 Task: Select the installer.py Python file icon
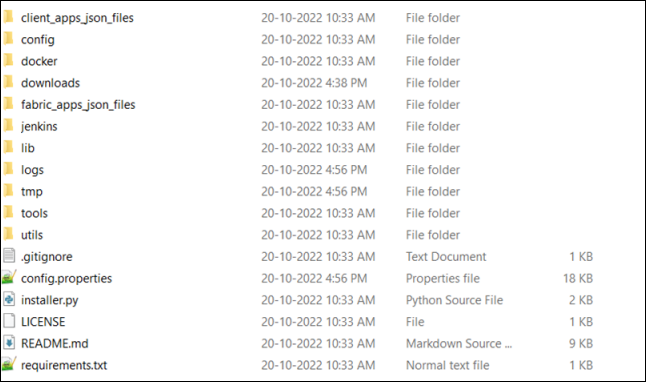tap(9, 299)
